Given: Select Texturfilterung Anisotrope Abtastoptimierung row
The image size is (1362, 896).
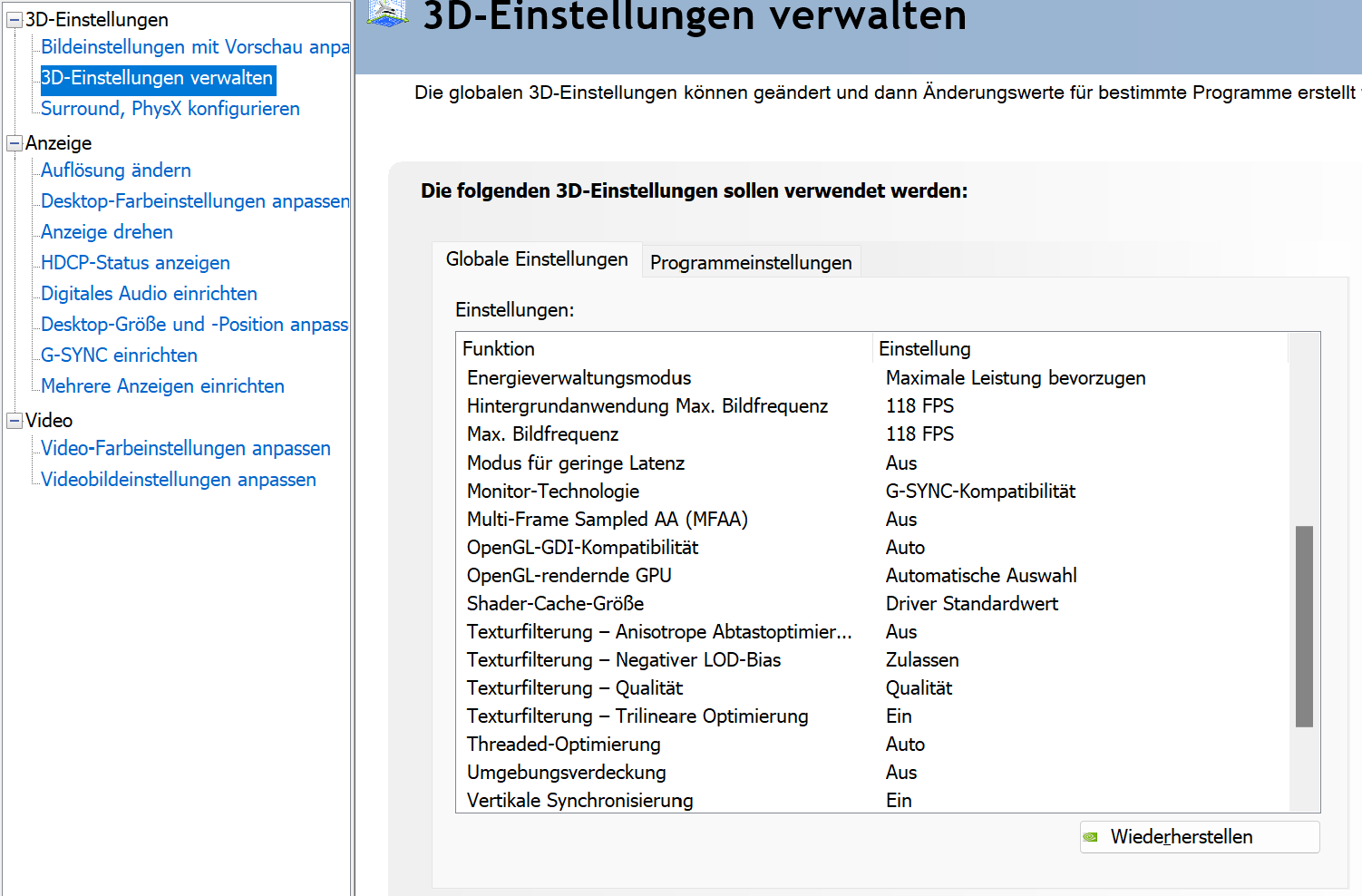Looking at the screenshot, I should [x=872, y=632].
